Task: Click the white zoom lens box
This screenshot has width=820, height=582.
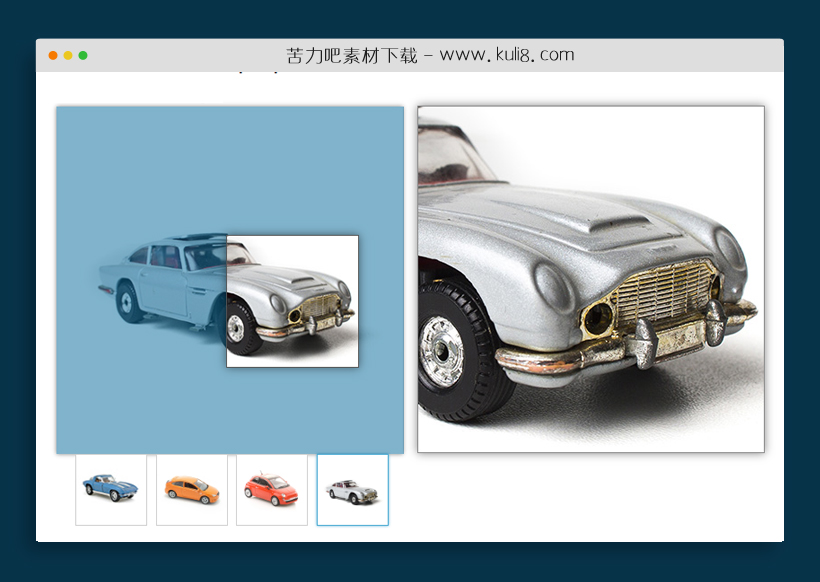Action: pyautogui.click(x=292, y=300)
